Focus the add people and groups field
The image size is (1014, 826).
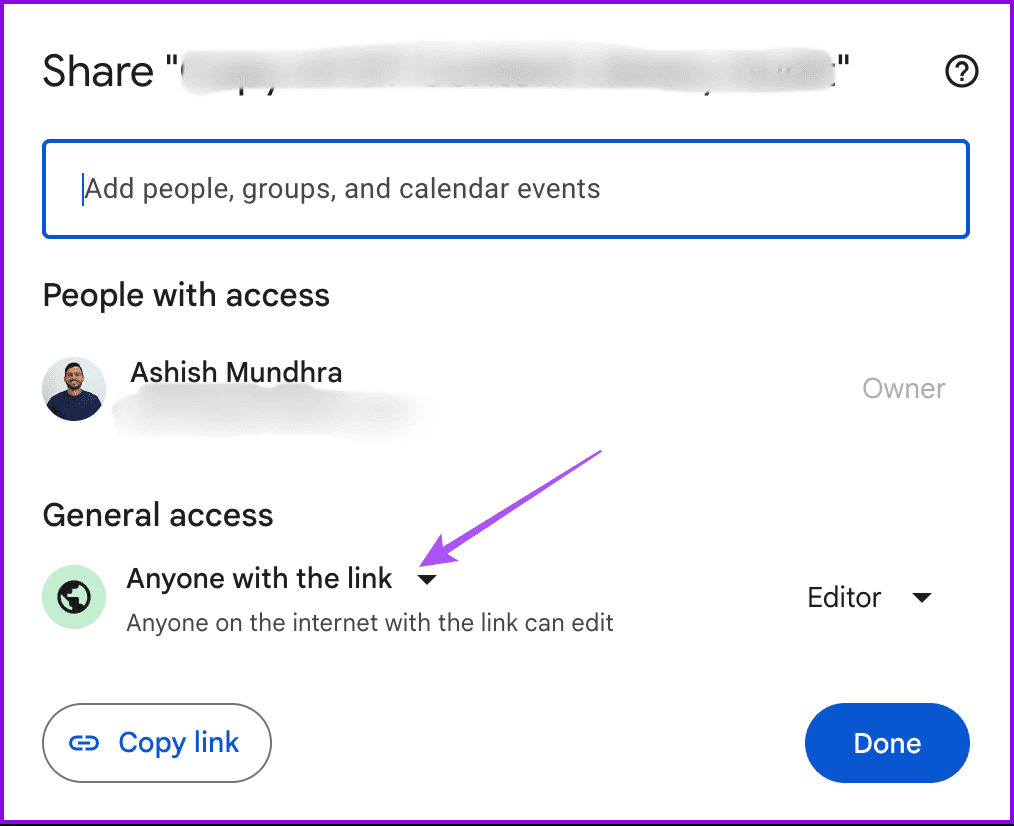505,189
